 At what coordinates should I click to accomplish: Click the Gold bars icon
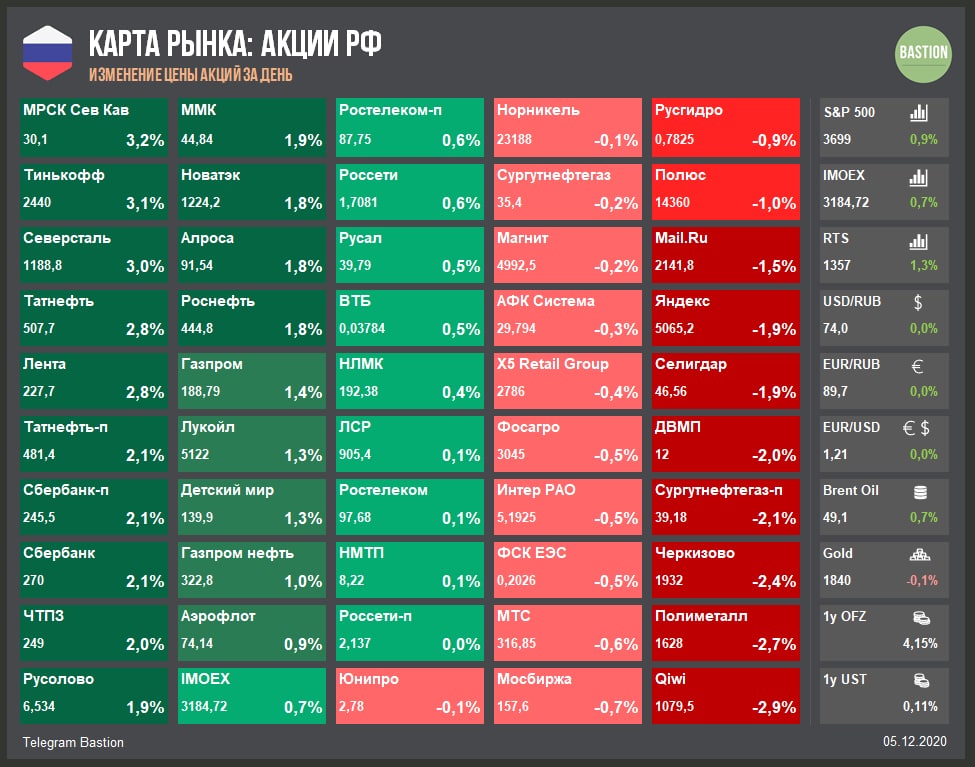coord(919,554)
